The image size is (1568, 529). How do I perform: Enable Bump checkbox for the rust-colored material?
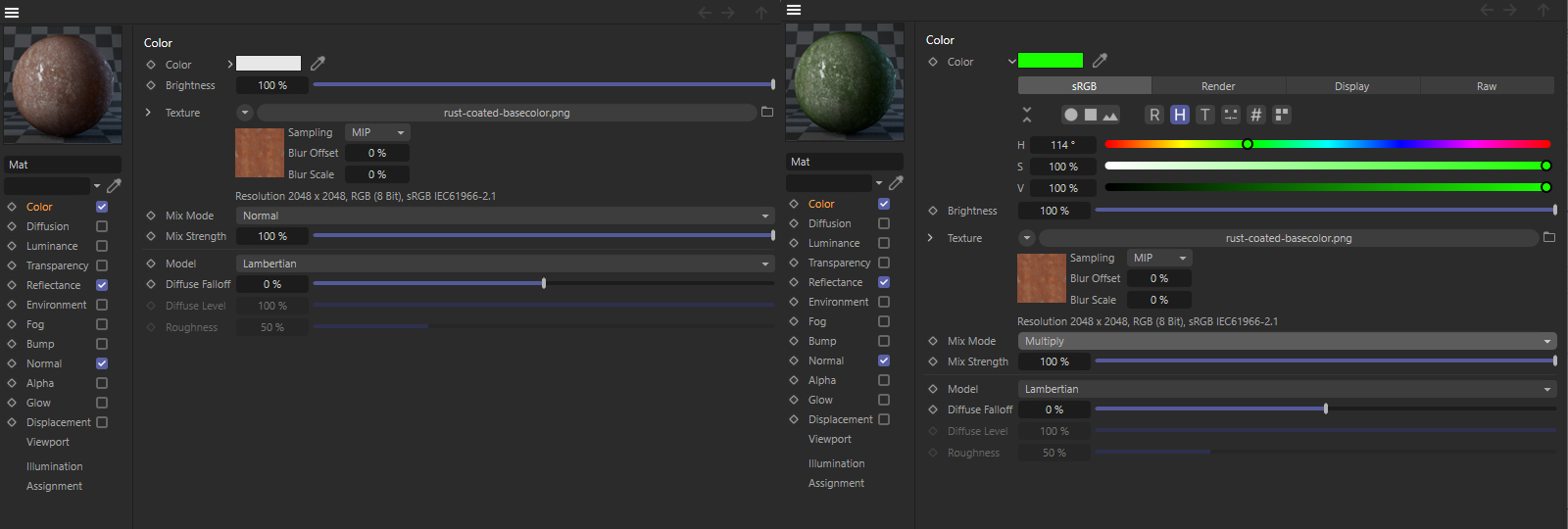[102, 344]
